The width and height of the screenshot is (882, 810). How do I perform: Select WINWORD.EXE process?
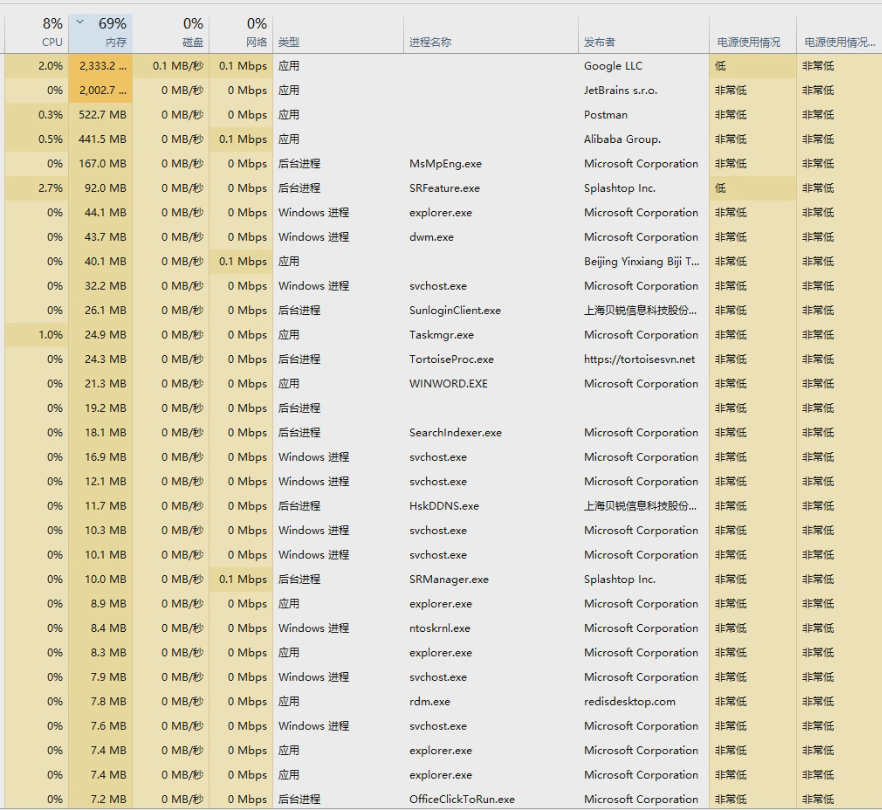coord(448,384)
